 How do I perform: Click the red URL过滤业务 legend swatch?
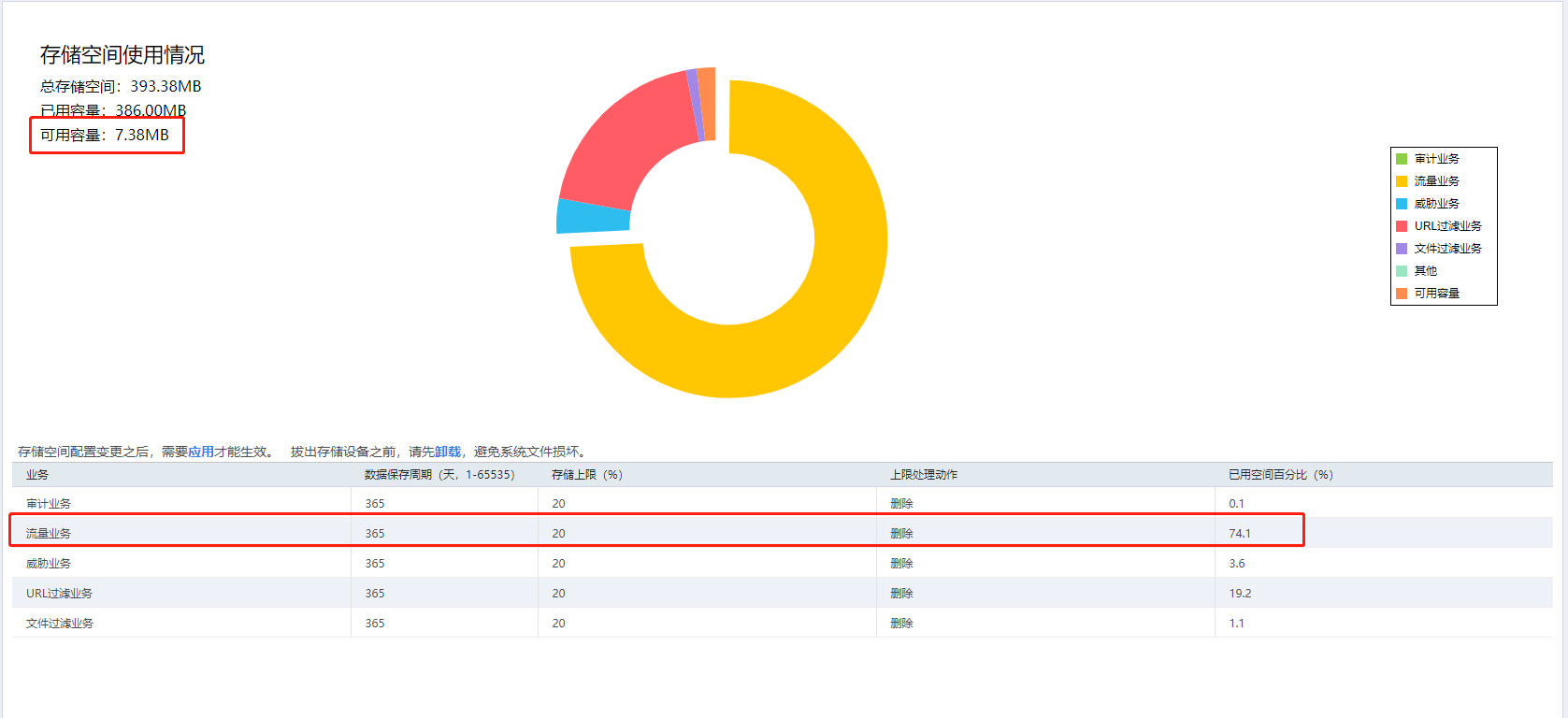[x=1402, y=226]
